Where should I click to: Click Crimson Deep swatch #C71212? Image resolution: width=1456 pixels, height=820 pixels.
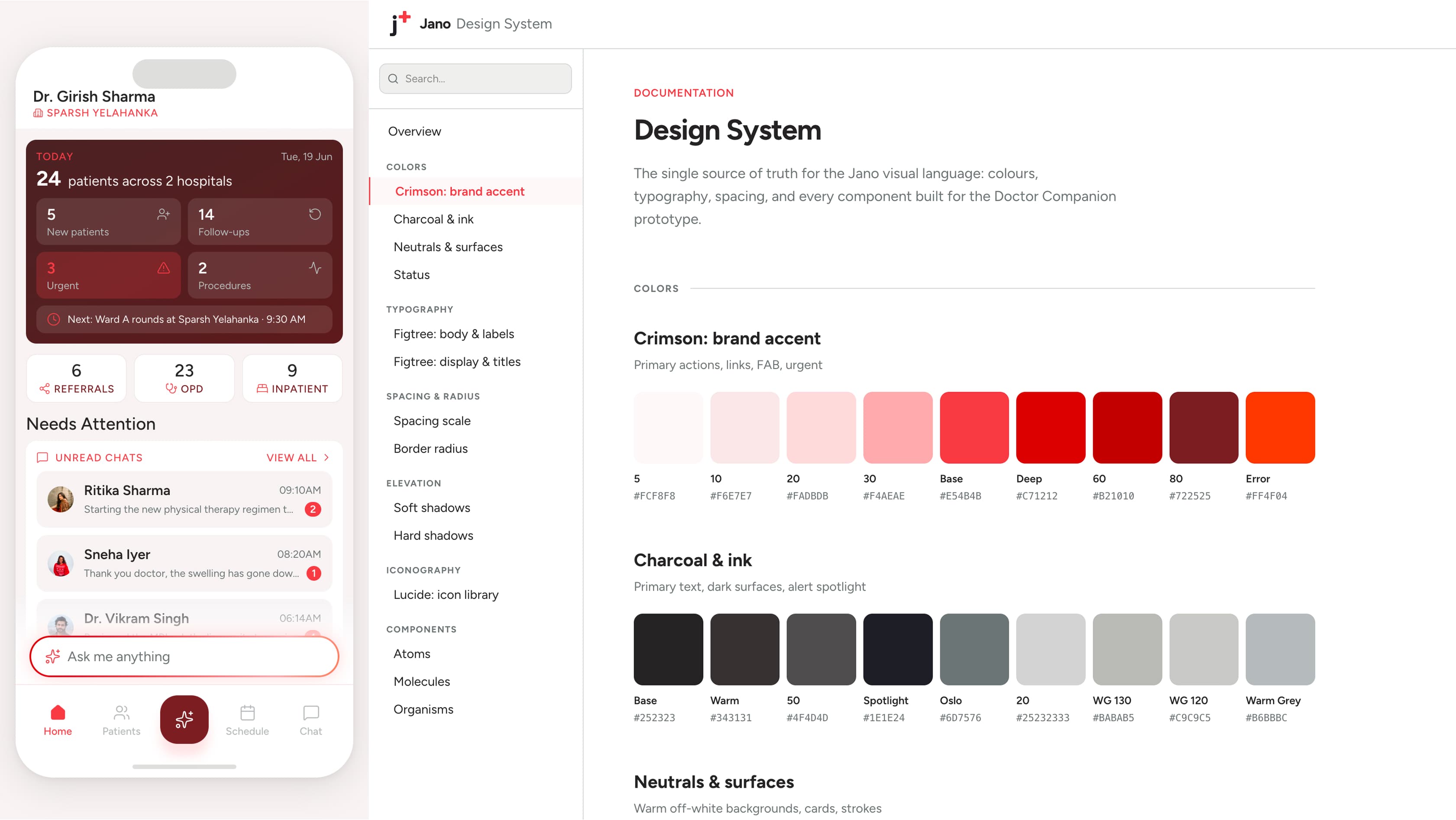1051,428
